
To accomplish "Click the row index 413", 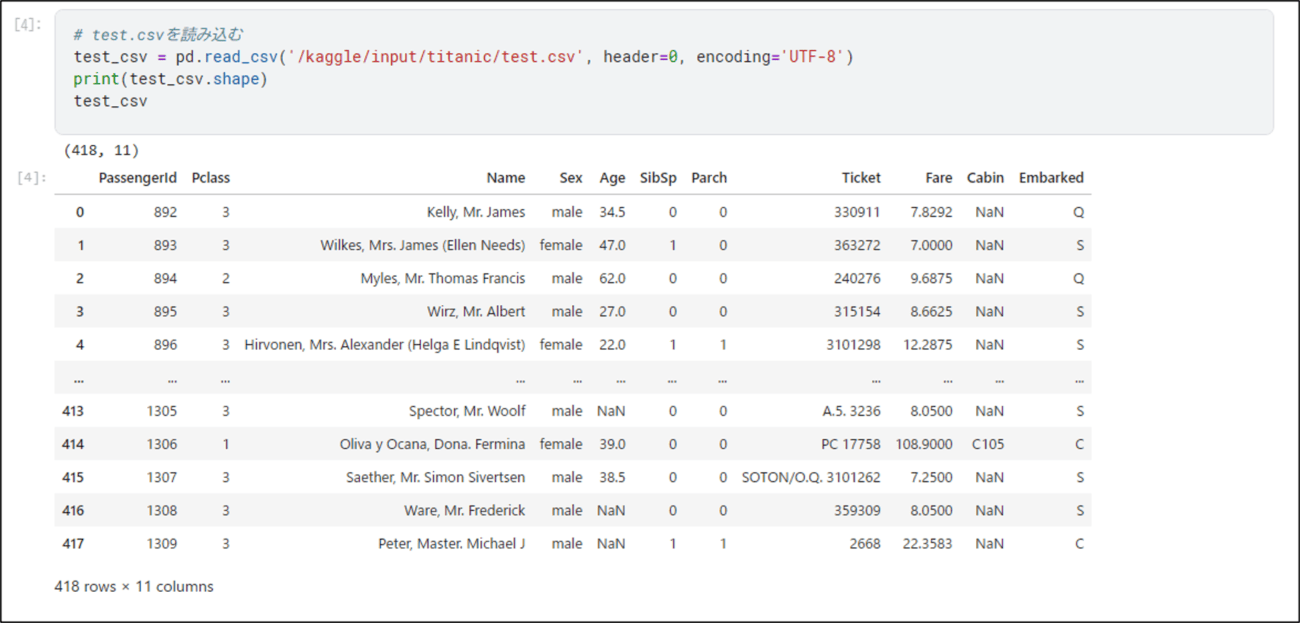I will 73,411.
